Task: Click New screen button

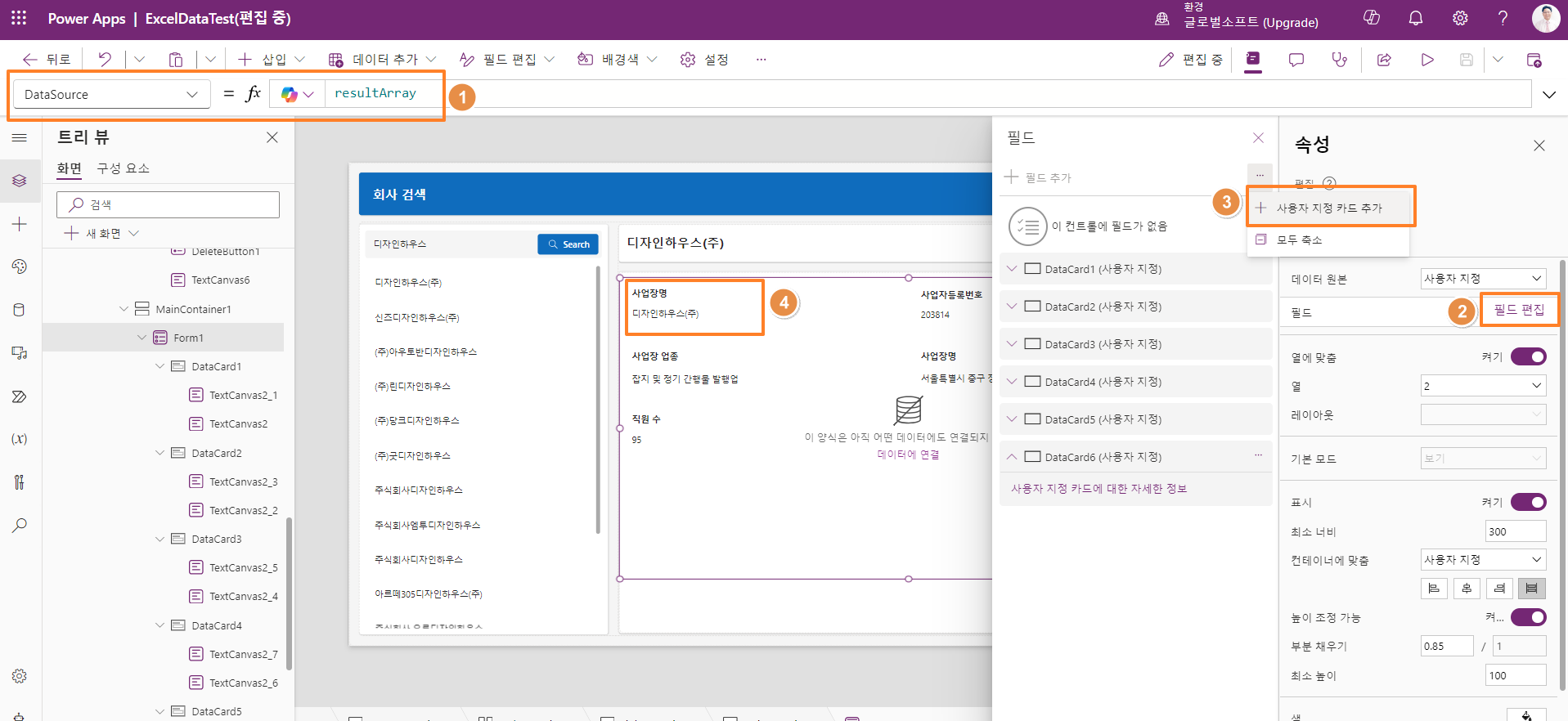Action: pos(102,233)
